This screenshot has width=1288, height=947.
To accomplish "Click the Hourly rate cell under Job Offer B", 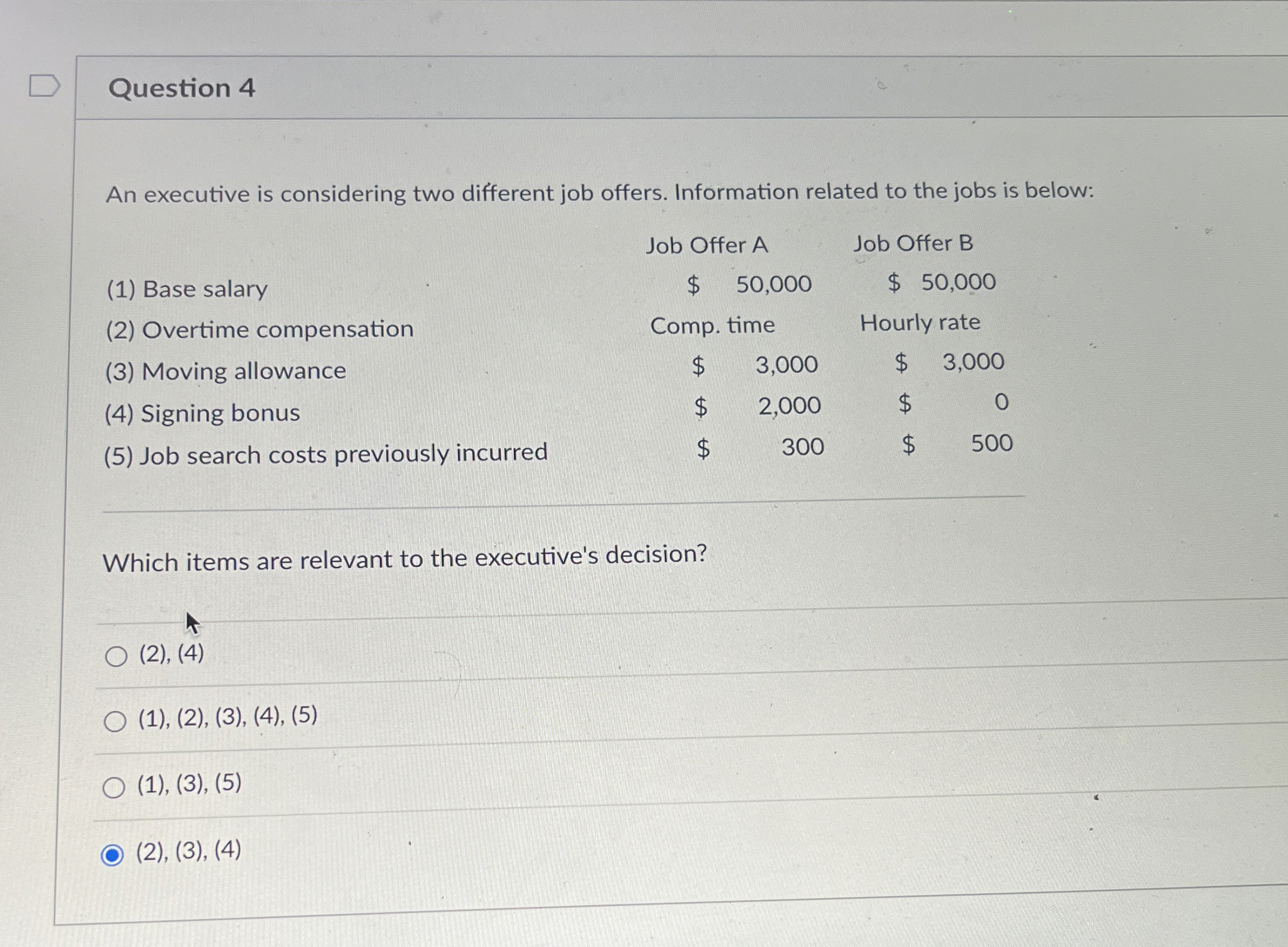I will (921, 323).
